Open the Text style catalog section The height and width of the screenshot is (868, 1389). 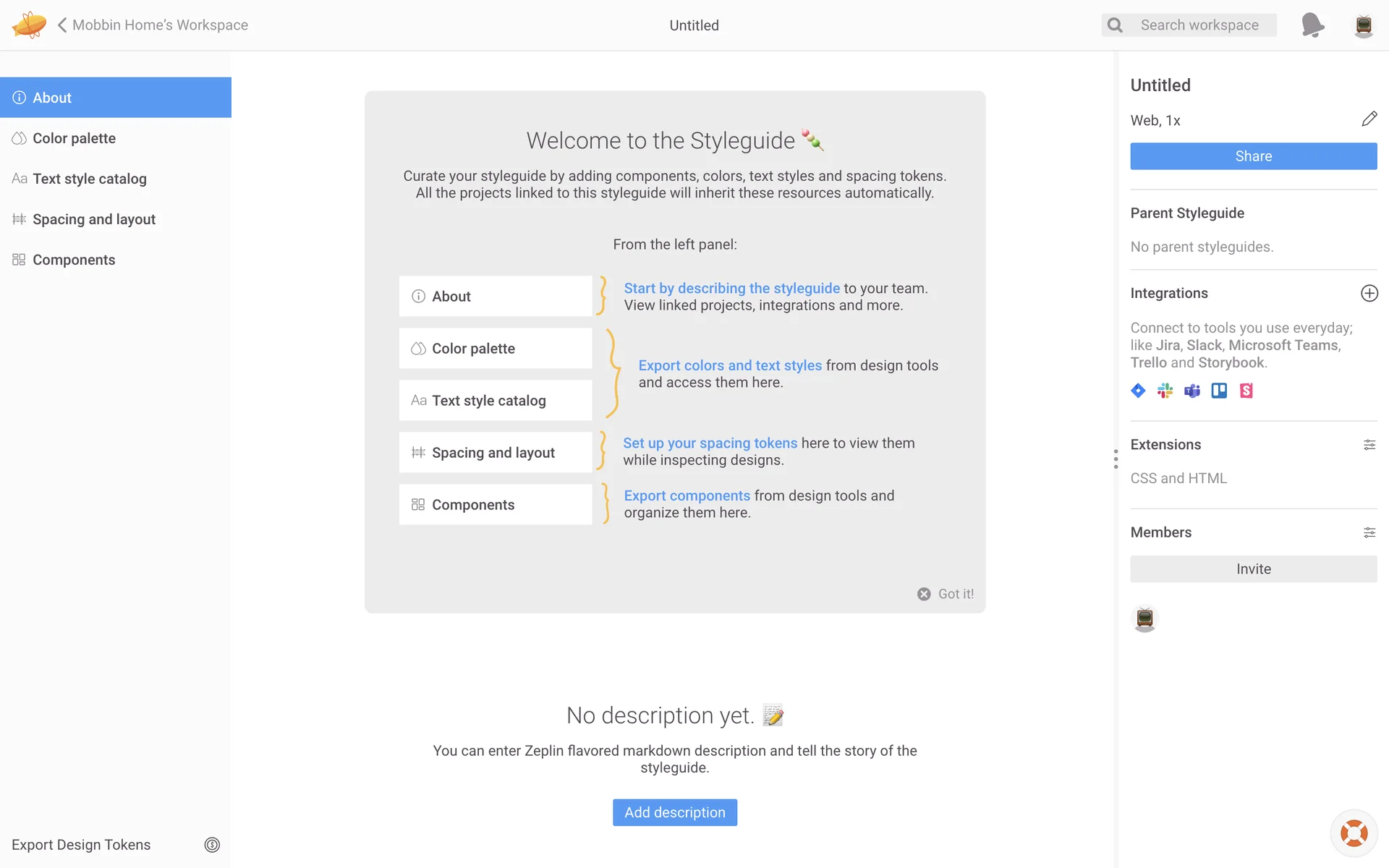pos(89,179)
